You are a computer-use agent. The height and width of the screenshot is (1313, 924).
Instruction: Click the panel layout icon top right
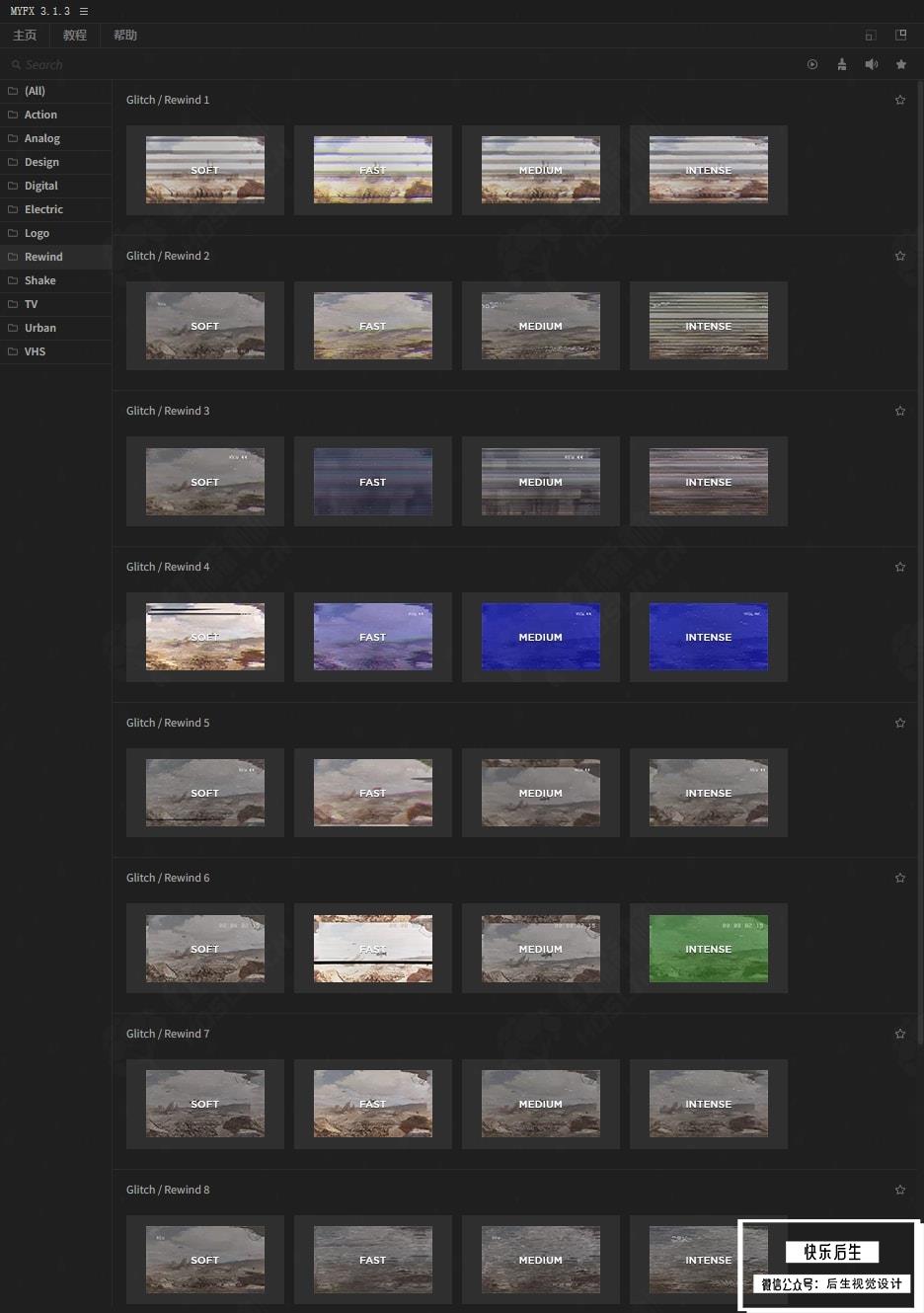coord(900,35)
